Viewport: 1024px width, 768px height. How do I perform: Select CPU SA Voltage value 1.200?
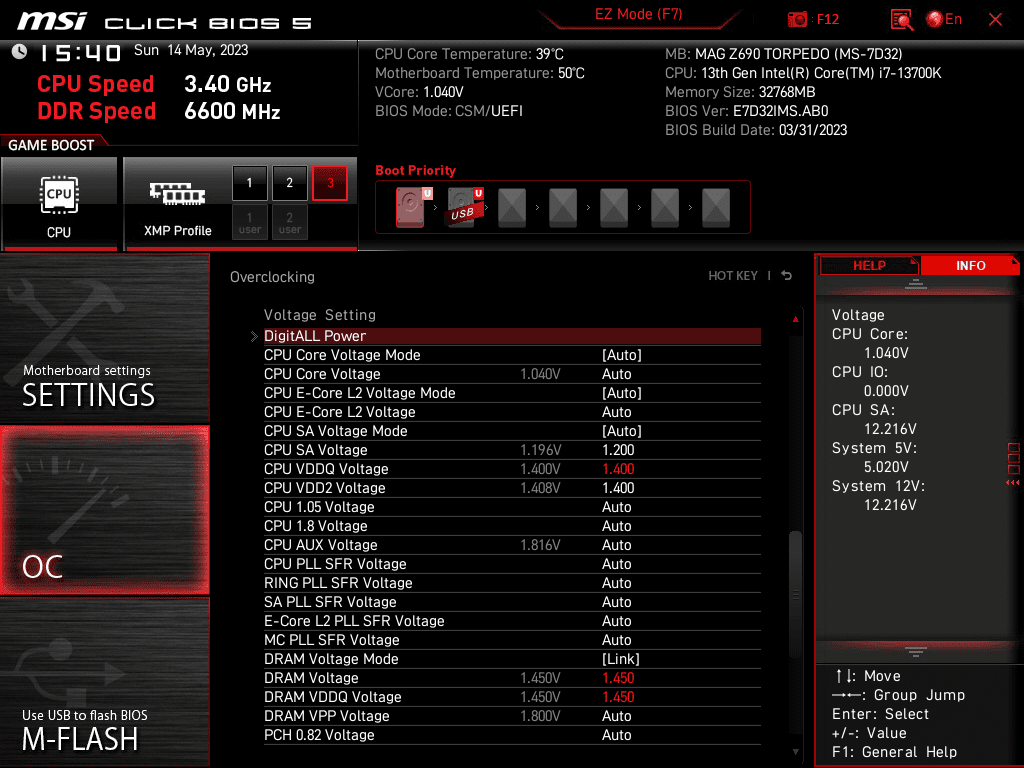tap(618, 450)
